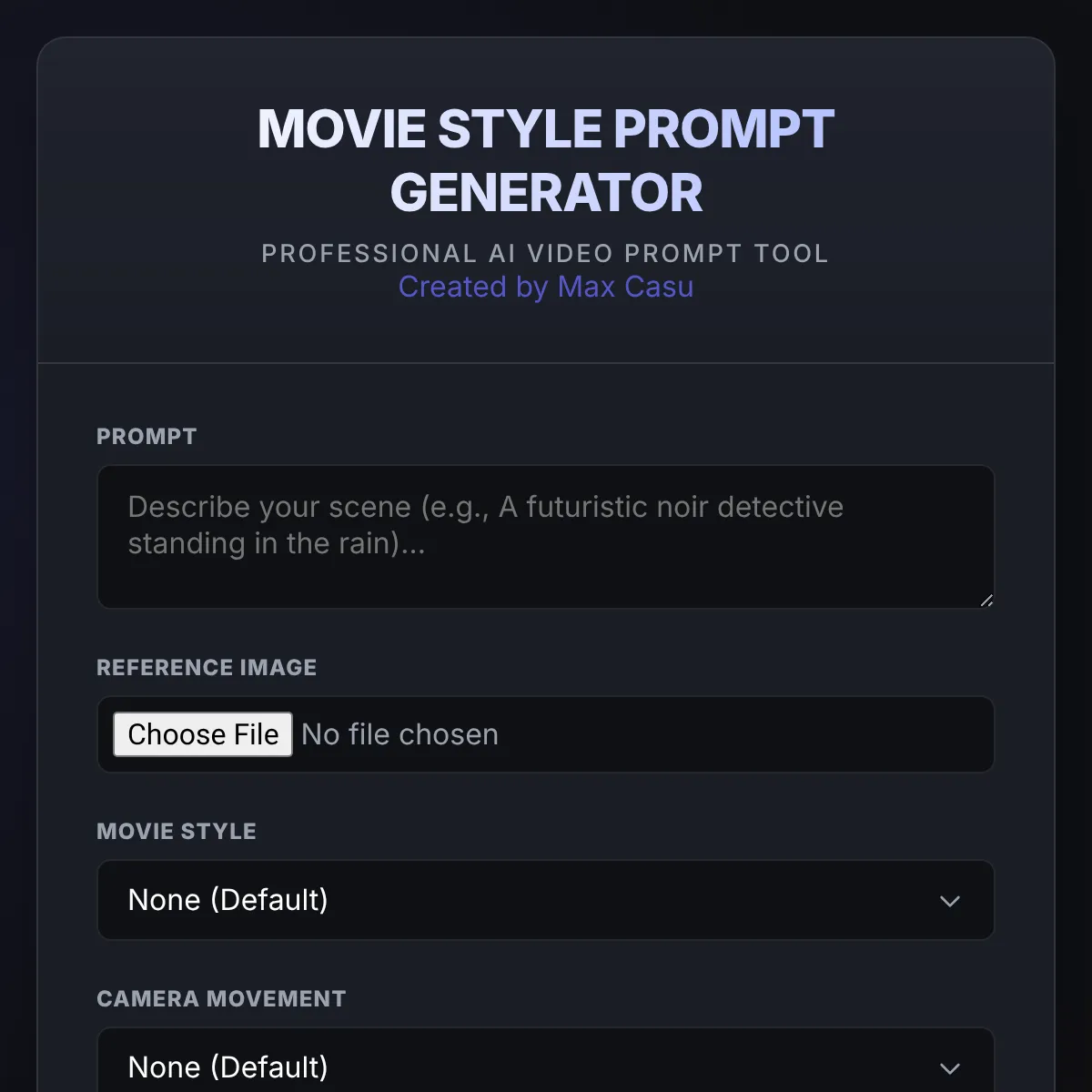Expand the None (Default) movie style combo box
This screenshot has height=1092, width=1092.
pyautogui.click(x=546, y=901)
